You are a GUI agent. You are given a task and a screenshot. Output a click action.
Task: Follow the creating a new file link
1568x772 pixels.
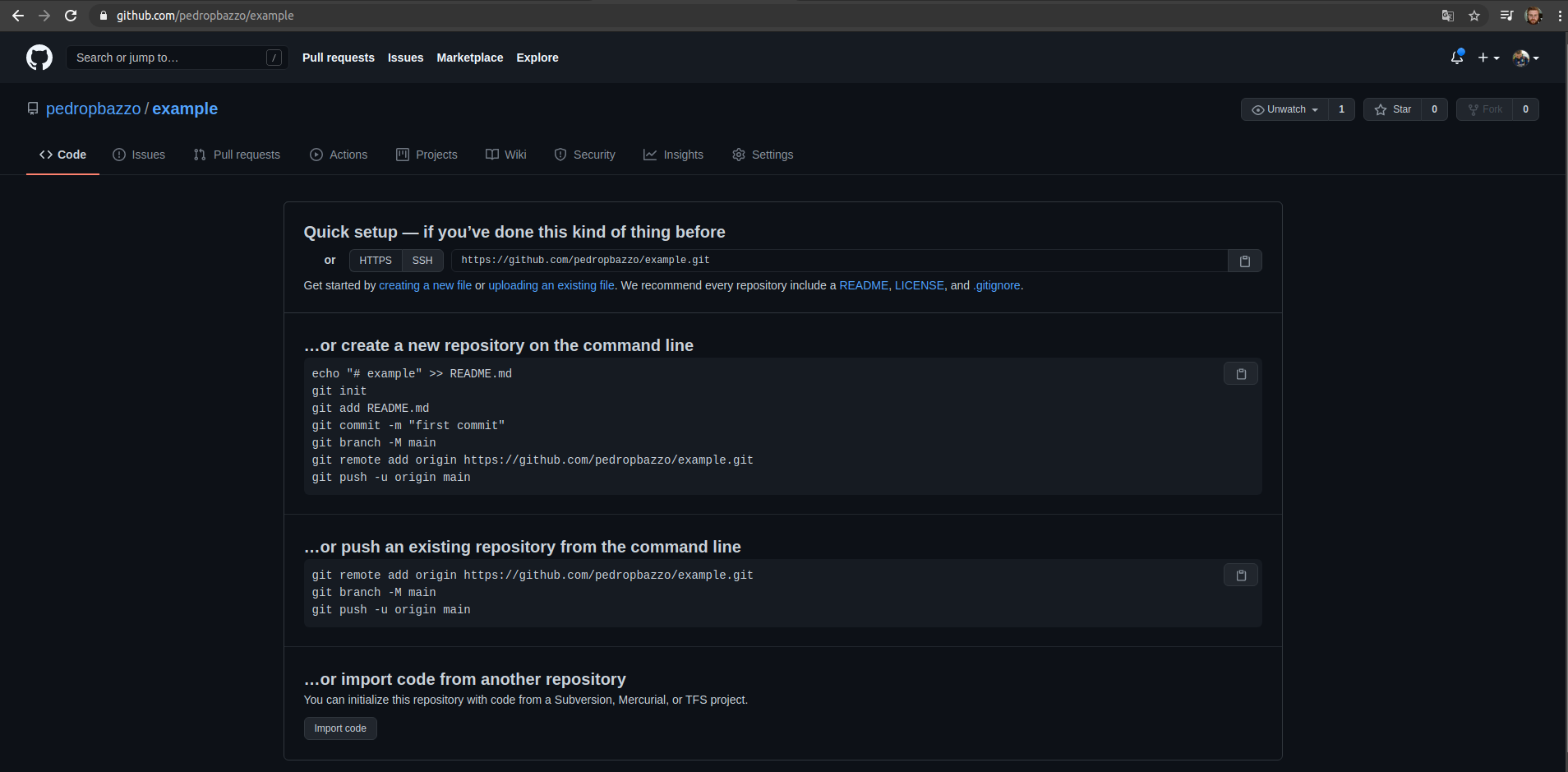pos(425,285)
